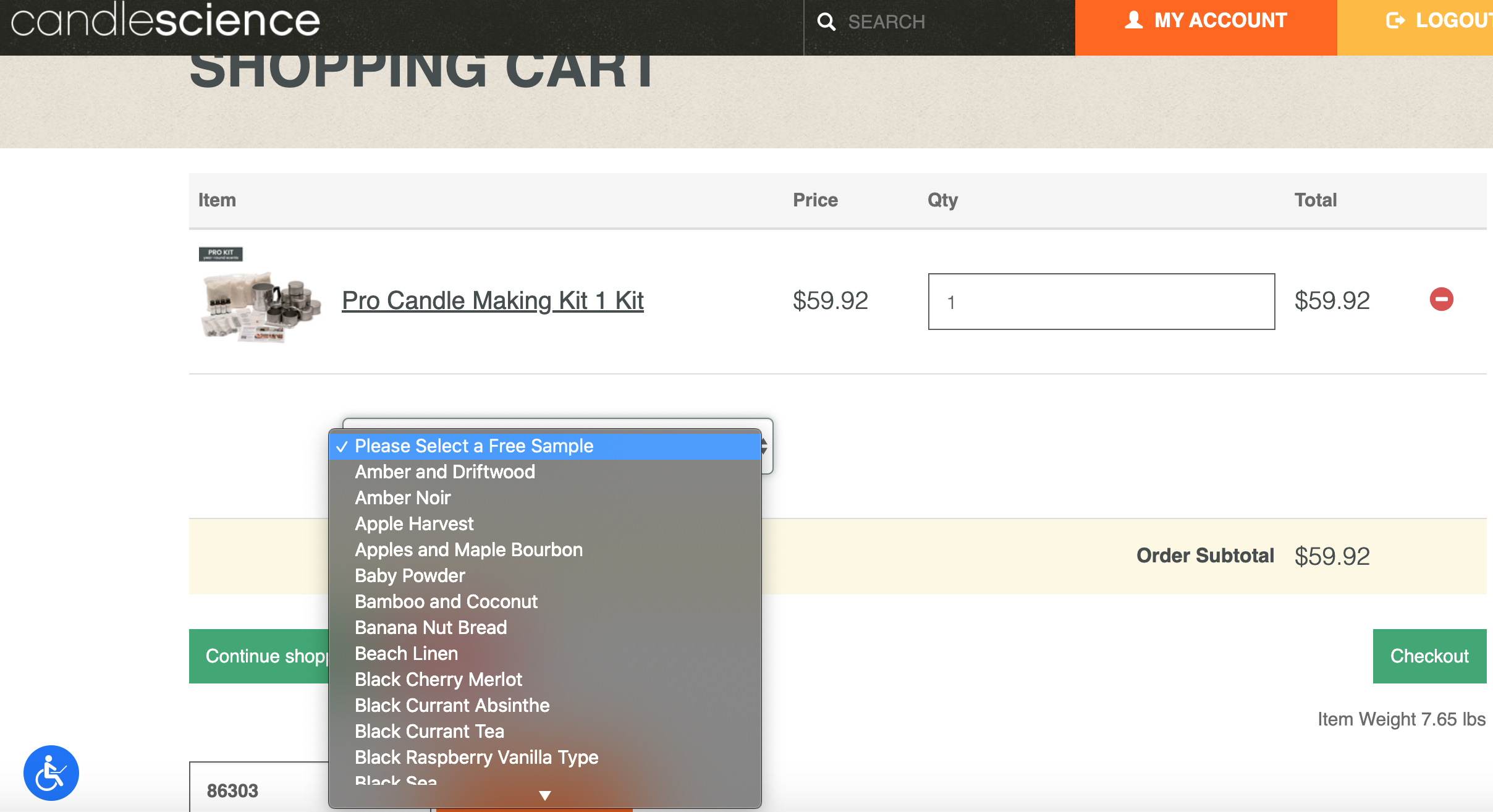Click the free sample select stepper arrows
This screenshot has width=1493, height=812.
pyautogui.click(x=765, y=446)
